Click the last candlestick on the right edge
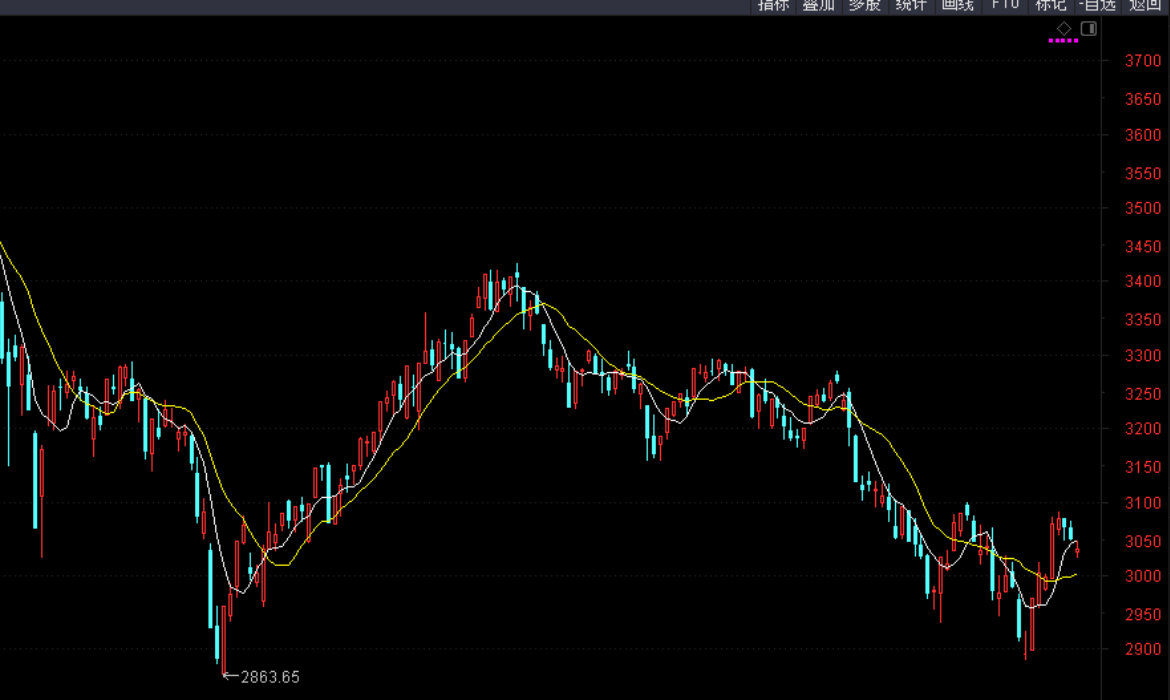 pyautogui.click(x=1077, y=549)
